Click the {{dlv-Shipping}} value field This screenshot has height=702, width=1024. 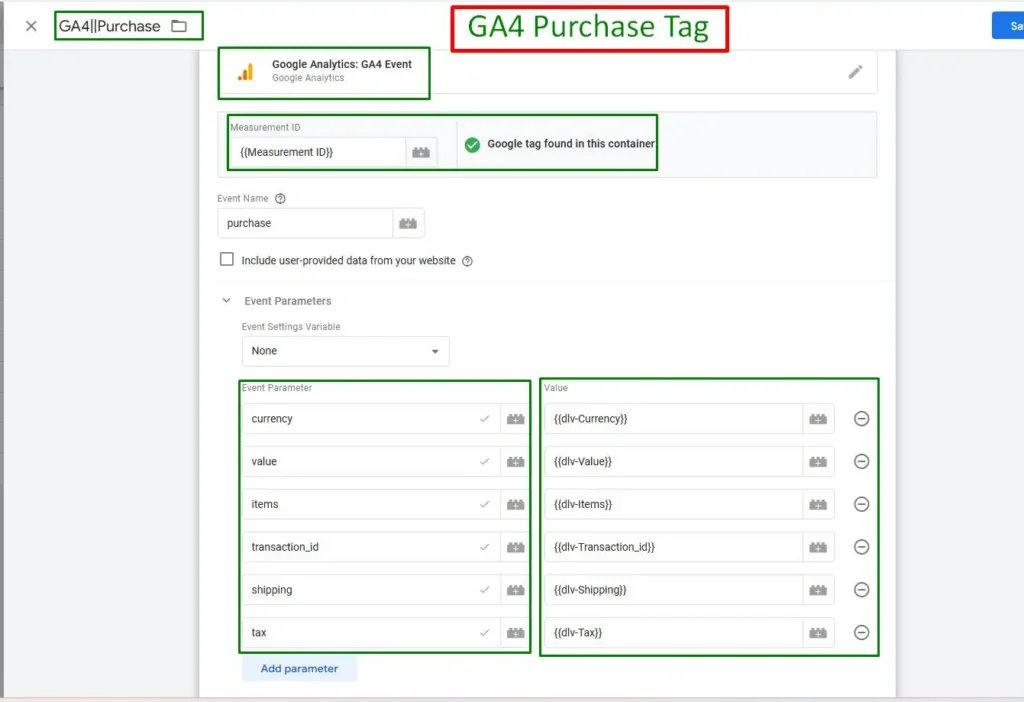pyautogui.click(x=674, y=590)
